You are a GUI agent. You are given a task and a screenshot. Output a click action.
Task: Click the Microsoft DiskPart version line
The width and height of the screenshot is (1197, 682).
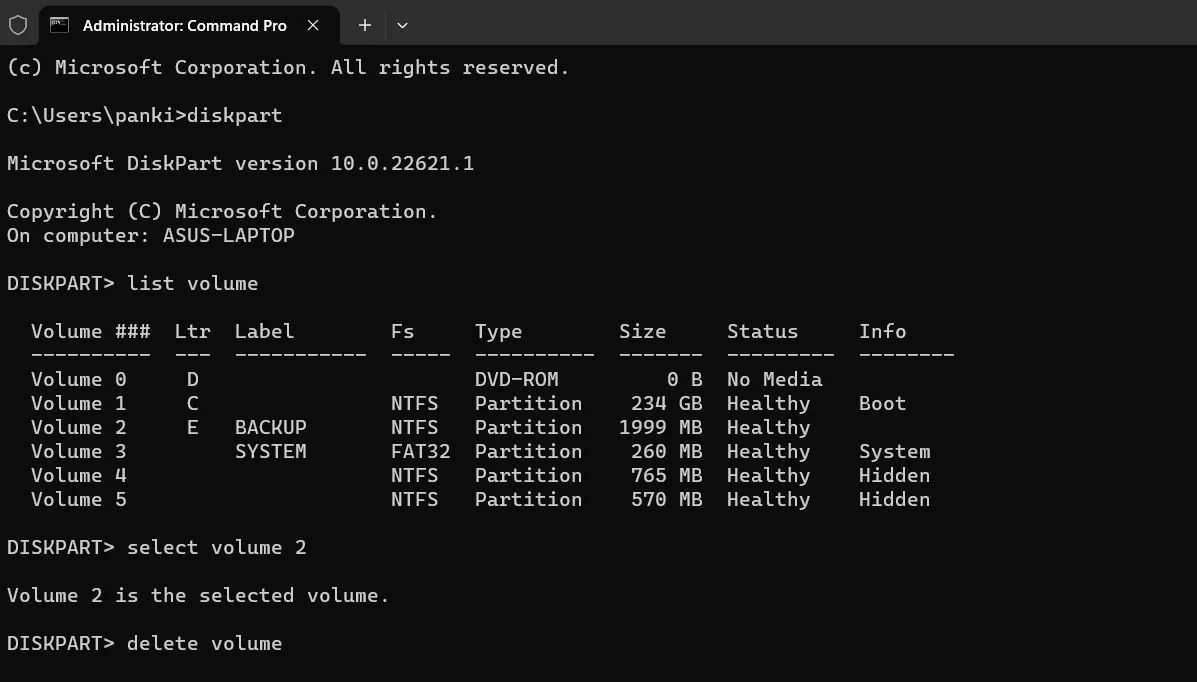pyautogui.click(x=240, y=163)
